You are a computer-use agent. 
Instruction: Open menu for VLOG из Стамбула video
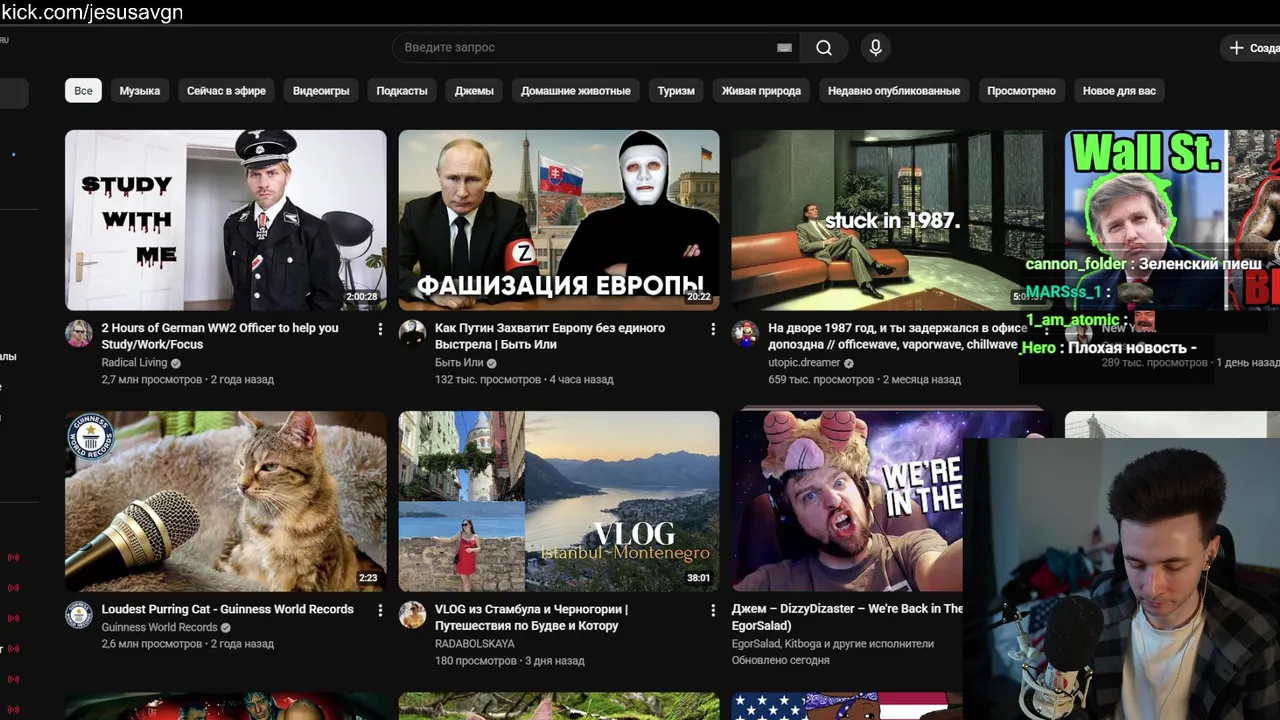click(x=713, y=610)
